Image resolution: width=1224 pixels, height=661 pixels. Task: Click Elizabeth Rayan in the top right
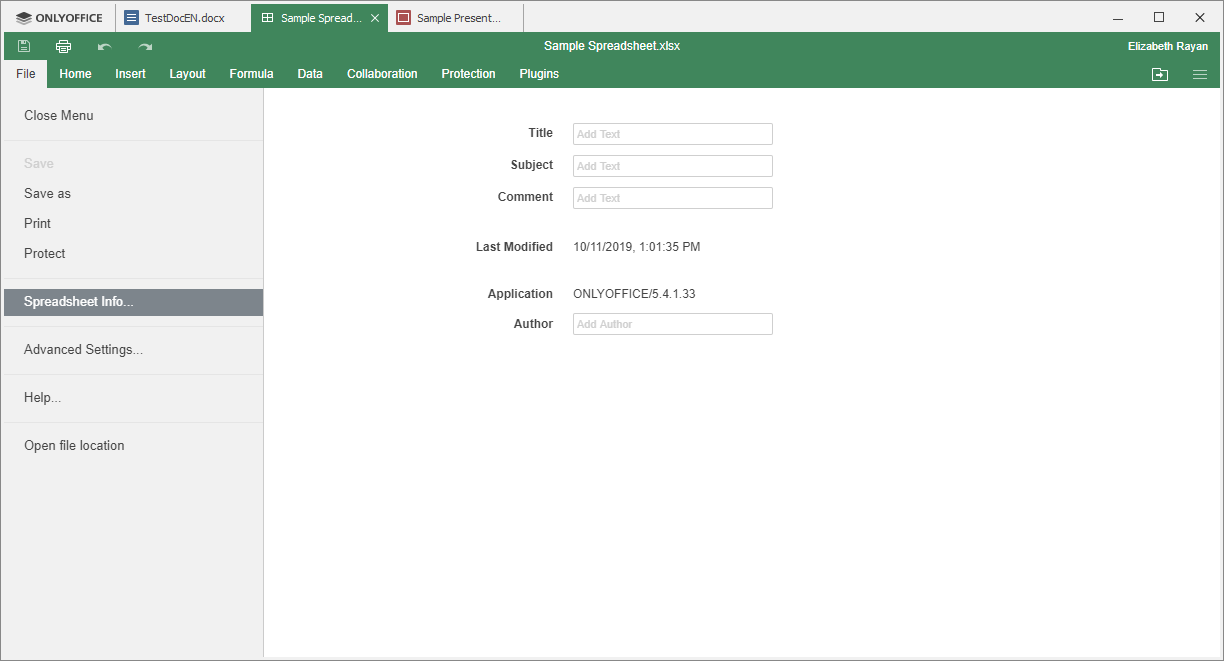coord(1168,46)
